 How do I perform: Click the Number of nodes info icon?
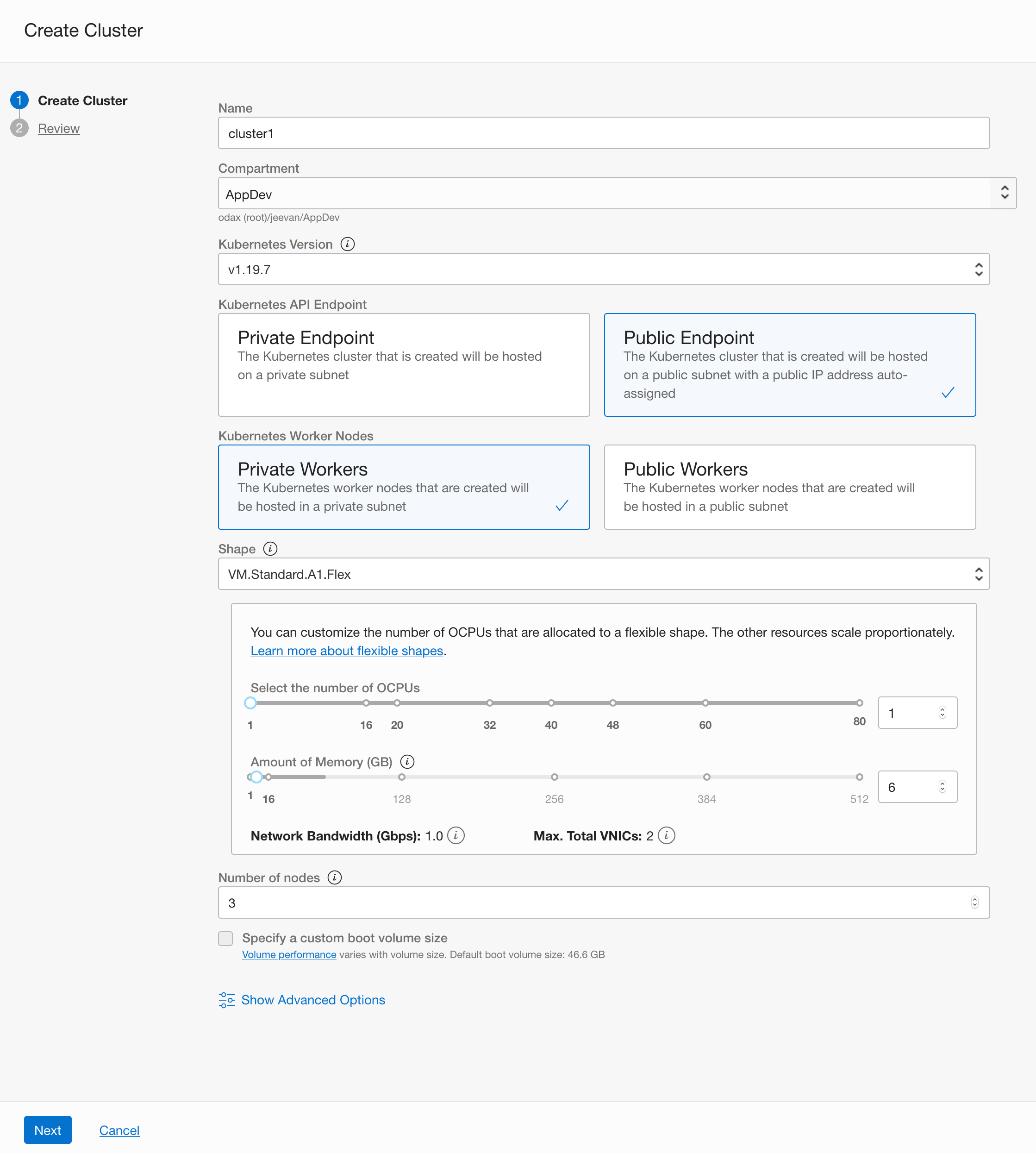(x=335, y=878)
